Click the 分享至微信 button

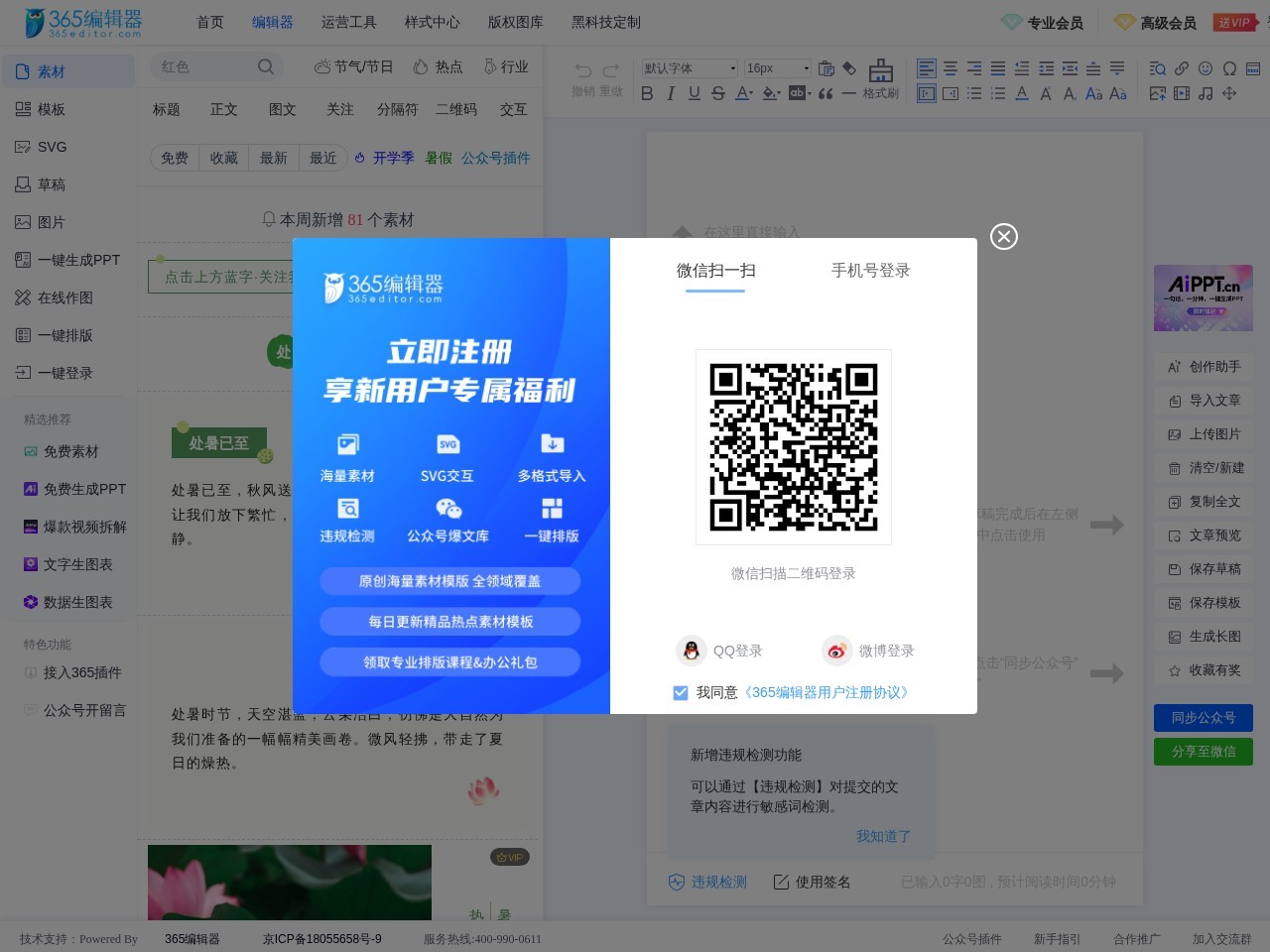click(x=1204, y=752)
